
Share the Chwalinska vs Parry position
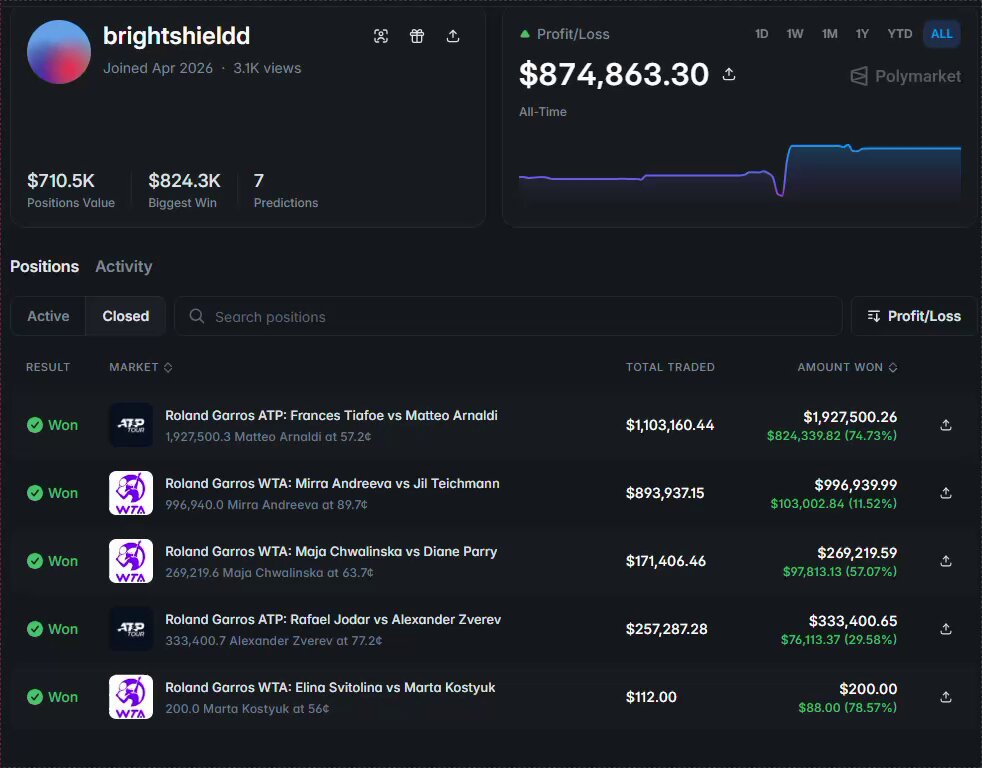click(946, 561)
